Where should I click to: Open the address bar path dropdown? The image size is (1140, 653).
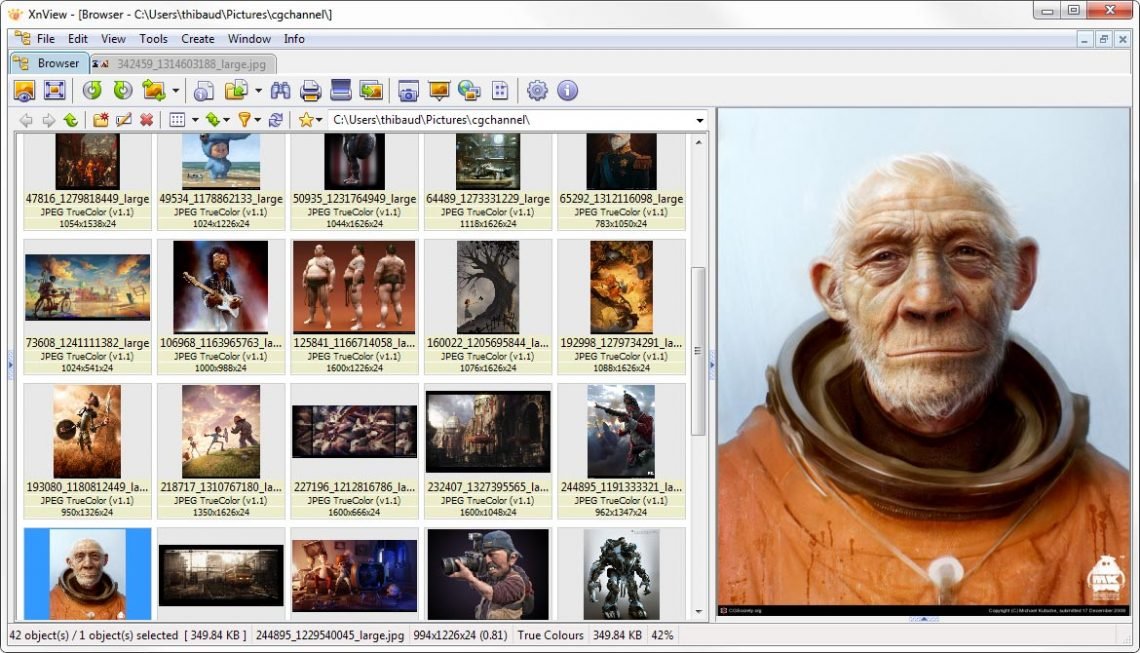pos(701,119)
